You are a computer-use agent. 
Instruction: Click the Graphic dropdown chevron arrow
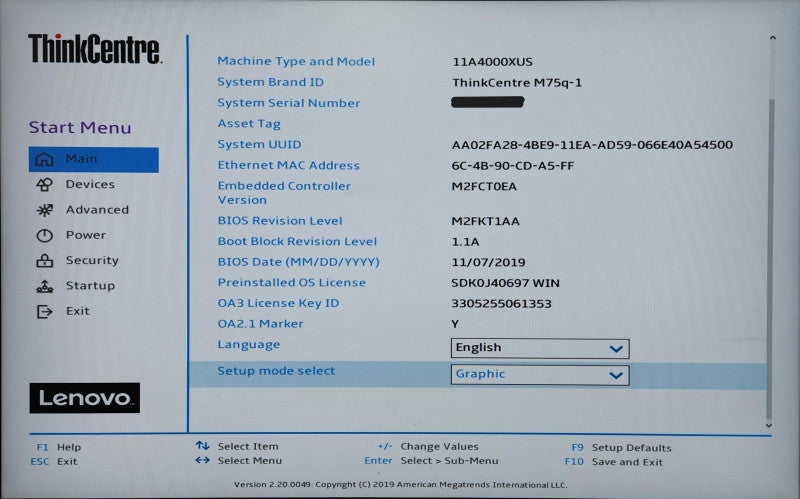(616, 376)
